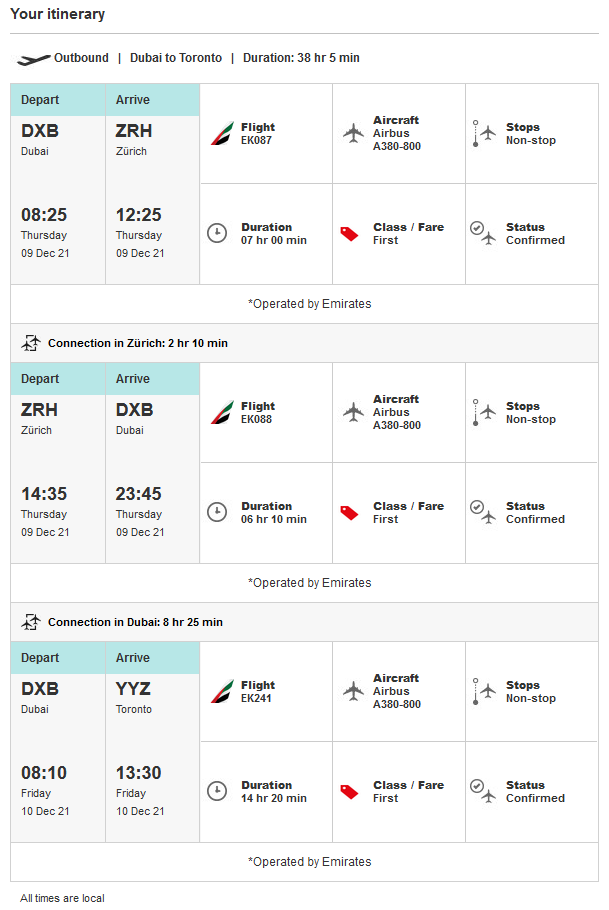Click aircraft icon next to EK088 Airbus A380-800
This screenshot has width=609, height=910.
[352, 412]
